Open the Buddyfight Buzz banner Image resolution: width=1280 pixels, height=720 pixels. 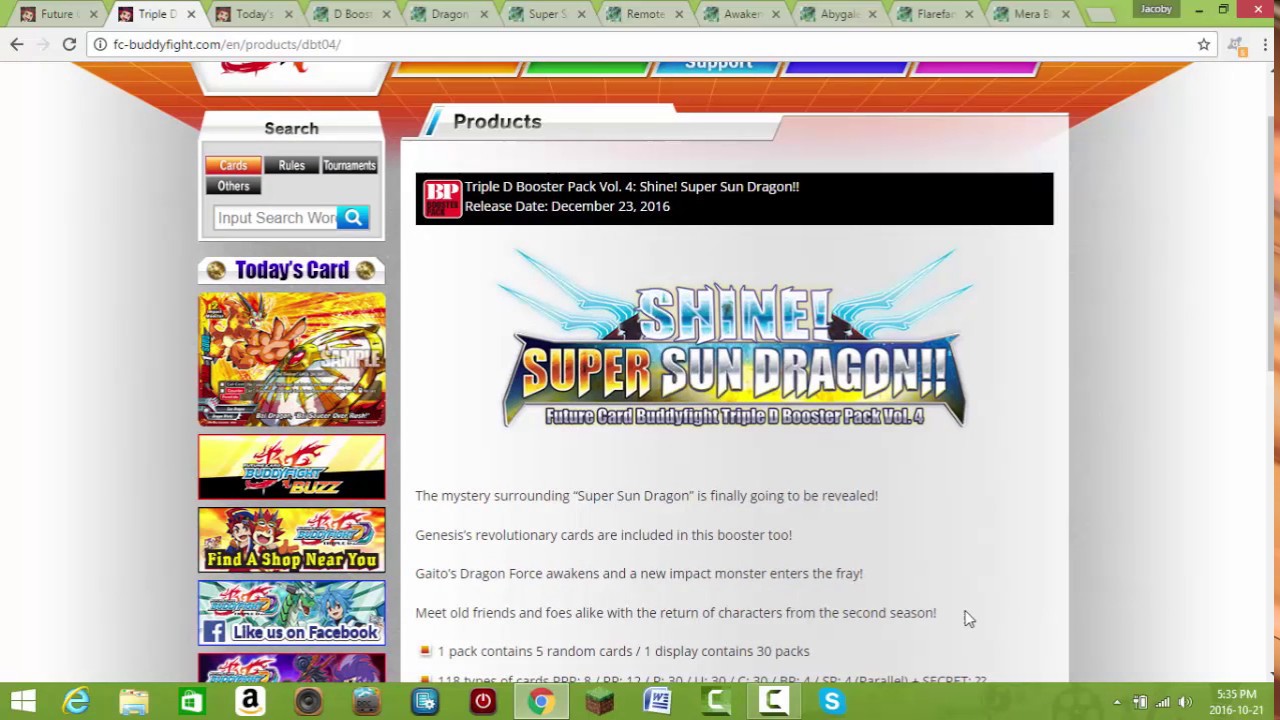click(x=291, y=467)
